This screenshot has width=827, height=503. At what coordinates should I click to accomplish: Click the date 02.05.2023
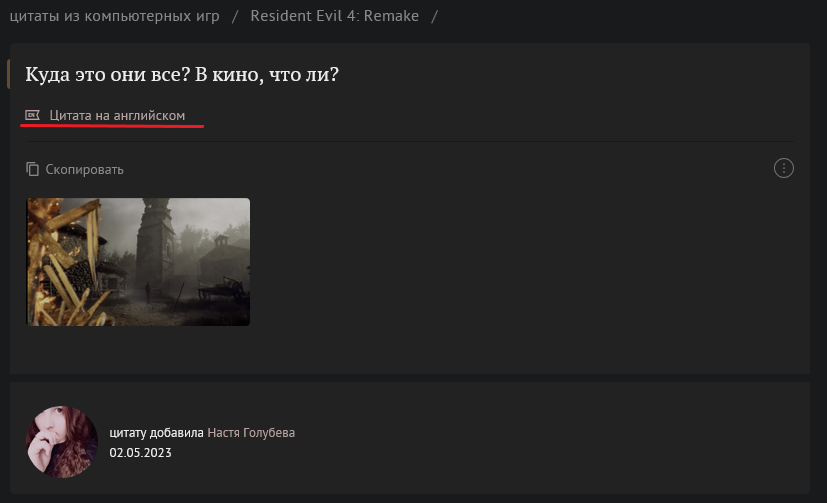click(140, 453)
